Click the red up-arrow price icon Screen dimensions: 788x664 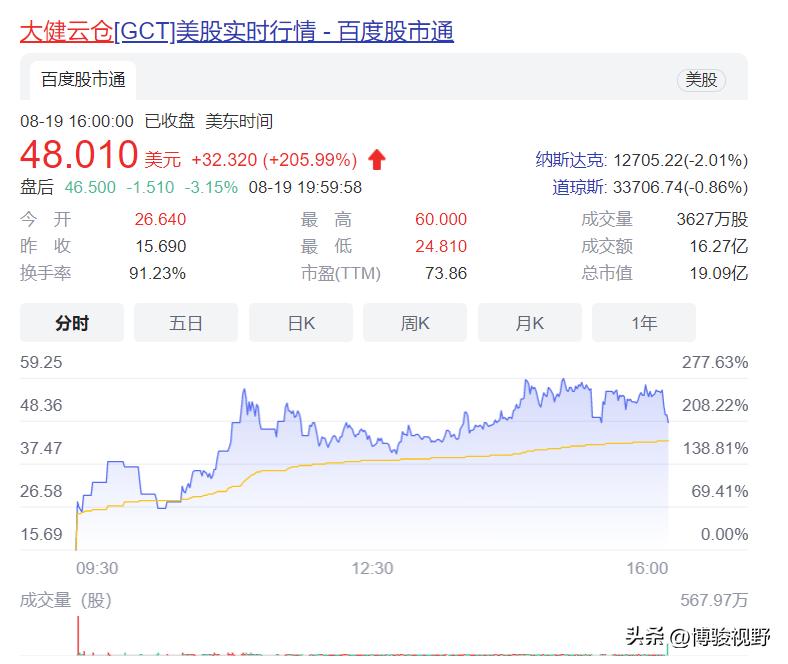377,160
